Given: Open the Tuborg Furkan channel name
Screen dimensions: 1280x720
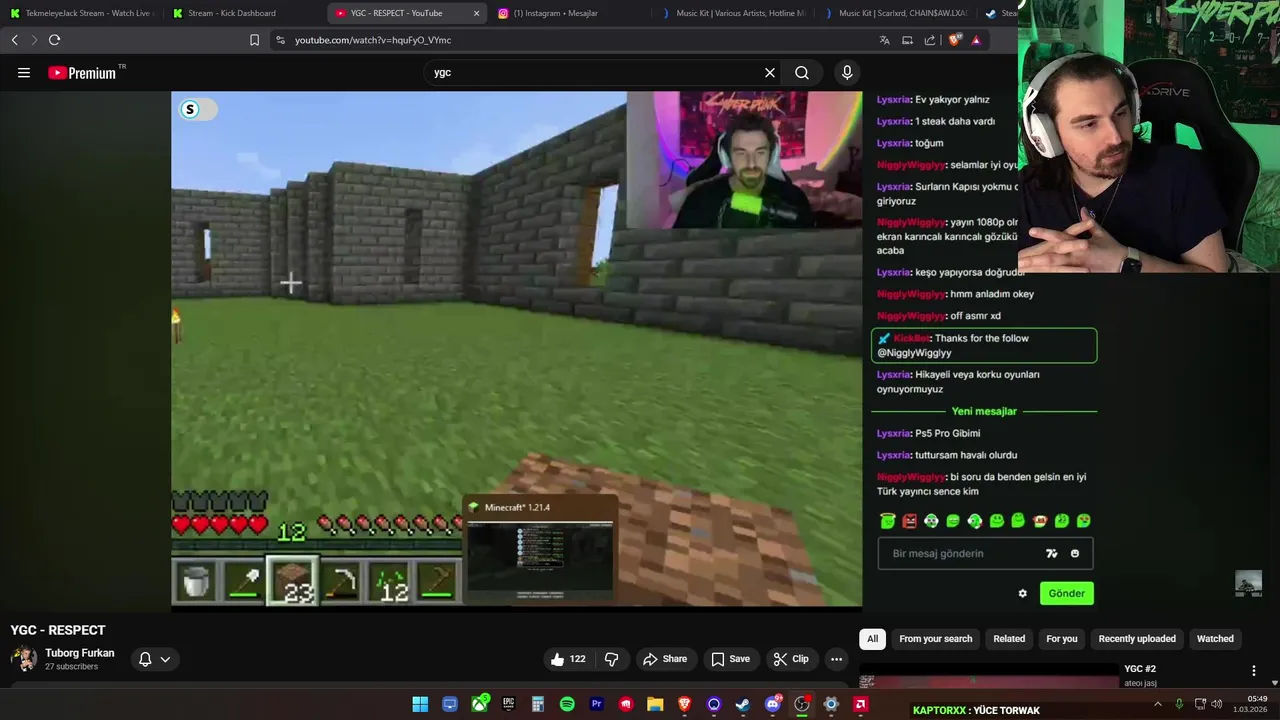Looking at the screenshot, I should 80,653.
